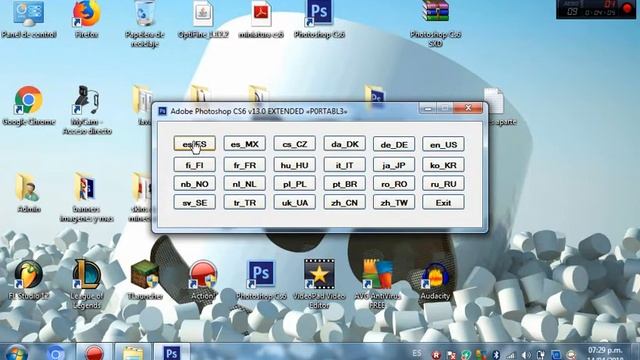Select the VideoPad Video Editor shortcut
Screen dimensions: 640x360
319,284
